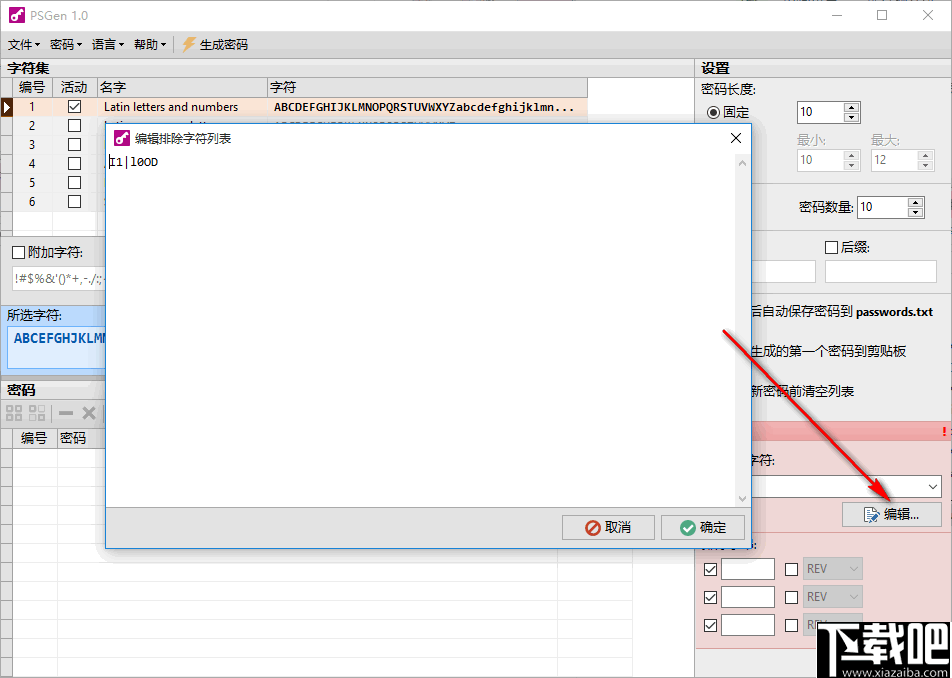This screenshot has height=678, width=952.
Task: Click the 生成密码 lightning toolbar button
Action: click(216, 44)
